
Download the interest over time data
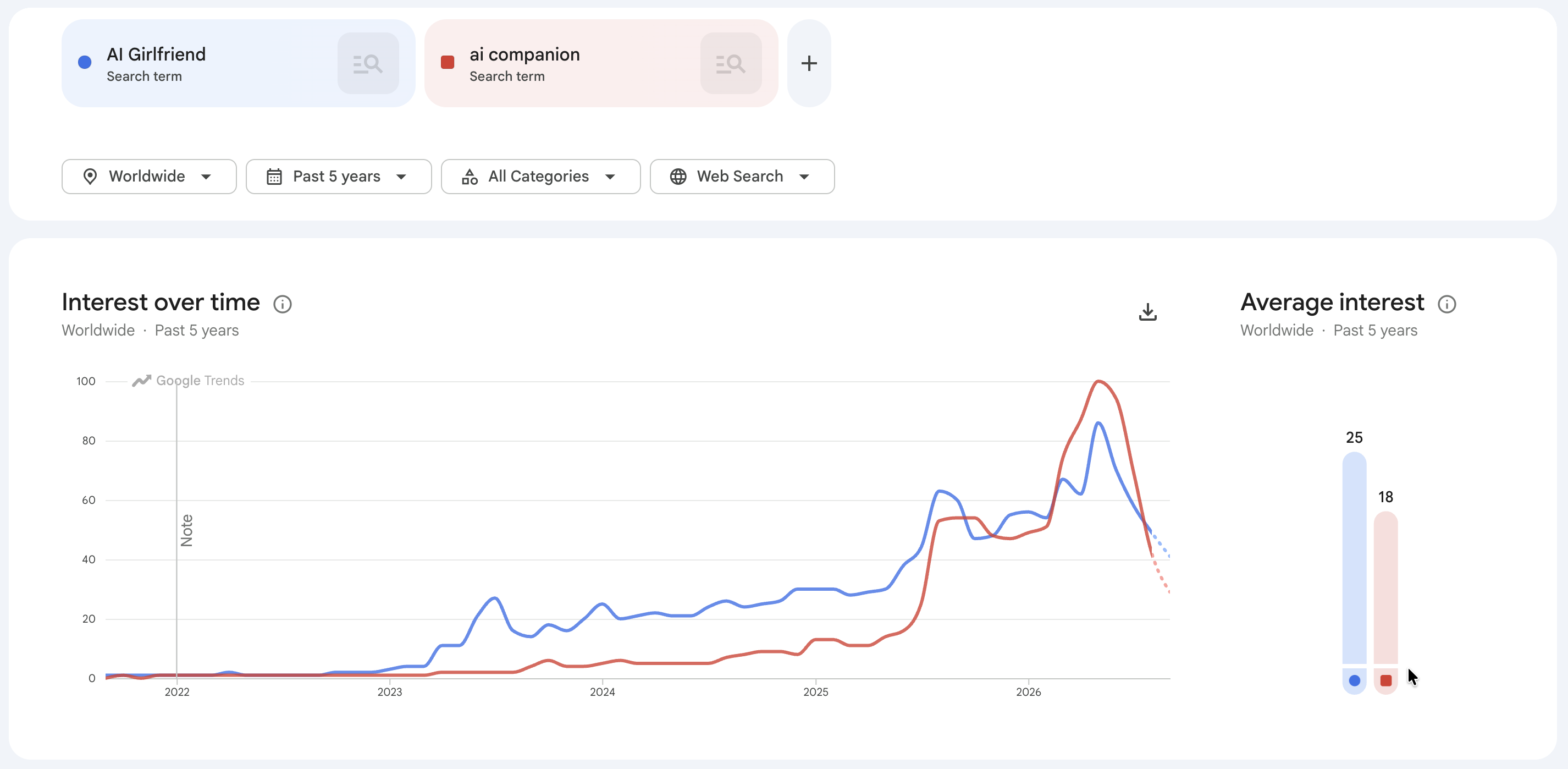pyautogui.click(x=1147, y=312)
